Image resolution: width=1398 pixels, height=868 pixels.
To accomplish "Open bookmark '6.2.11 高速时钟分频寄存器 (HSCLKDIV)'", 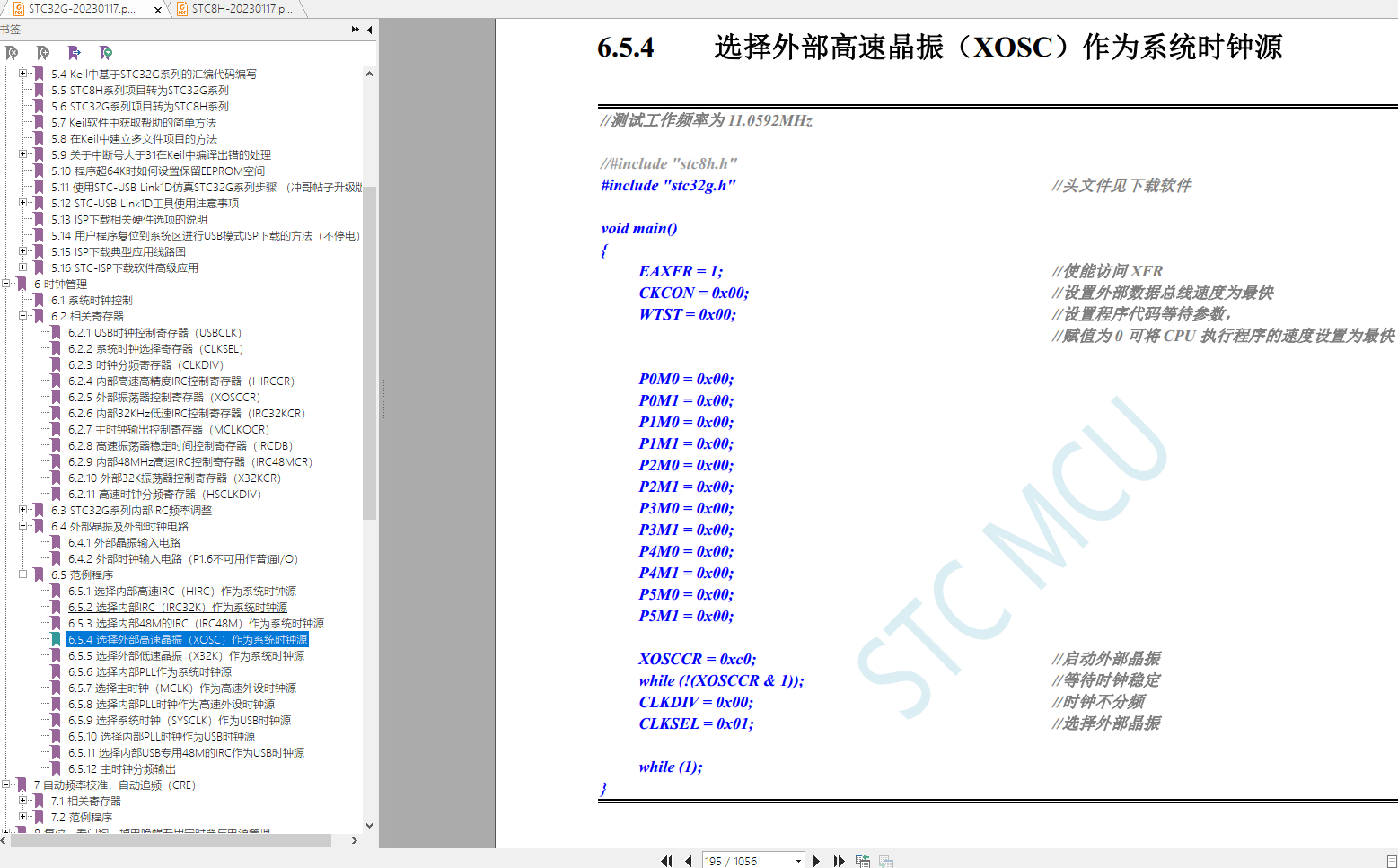I will (x=164, y=495).
